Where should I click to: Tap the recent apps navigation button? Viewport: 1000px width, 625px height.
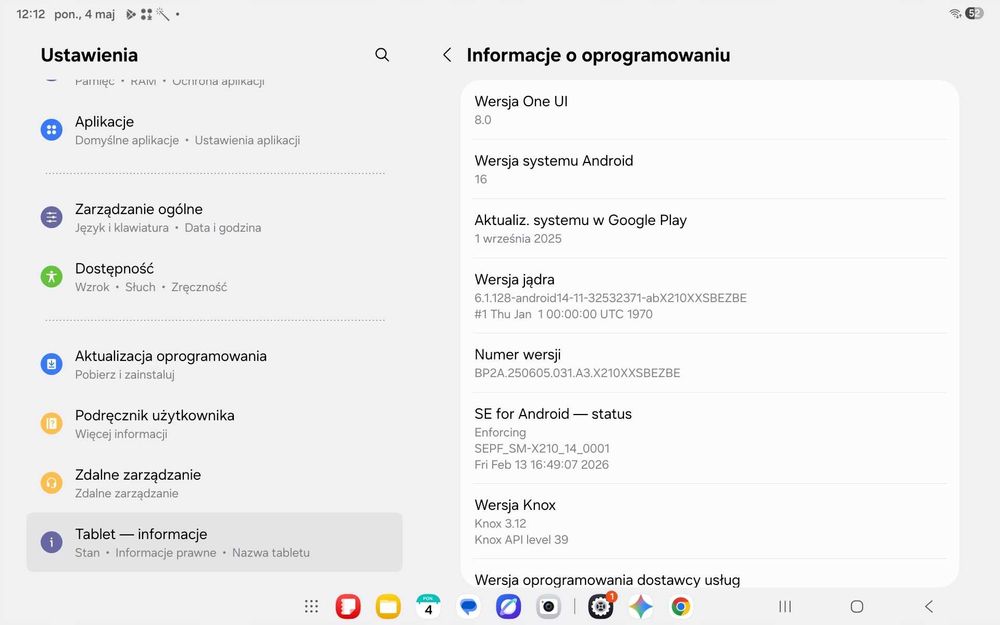point(785,607)
